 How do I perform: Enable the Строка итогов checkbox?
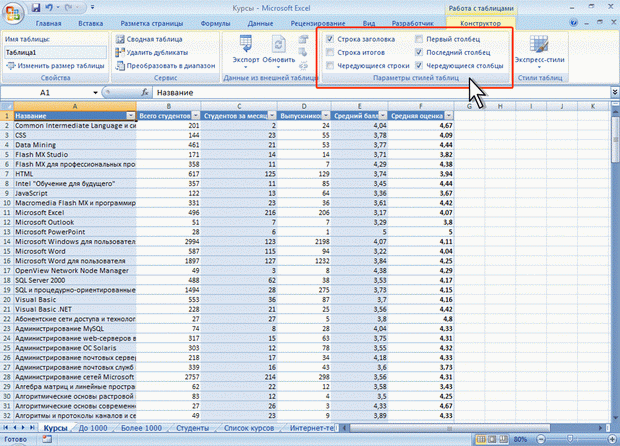pos(330,52)
